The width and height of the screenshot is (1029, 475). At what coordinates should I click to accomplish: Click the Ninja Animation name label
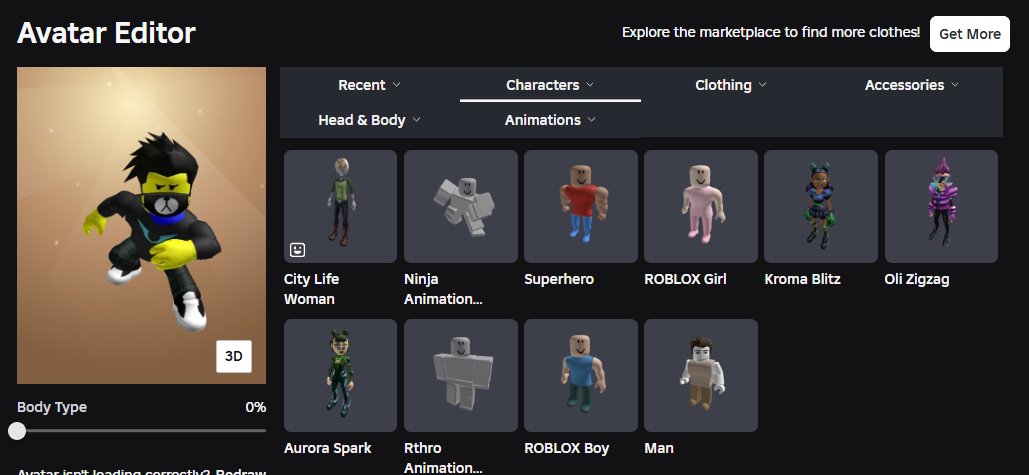pos(443,289)
